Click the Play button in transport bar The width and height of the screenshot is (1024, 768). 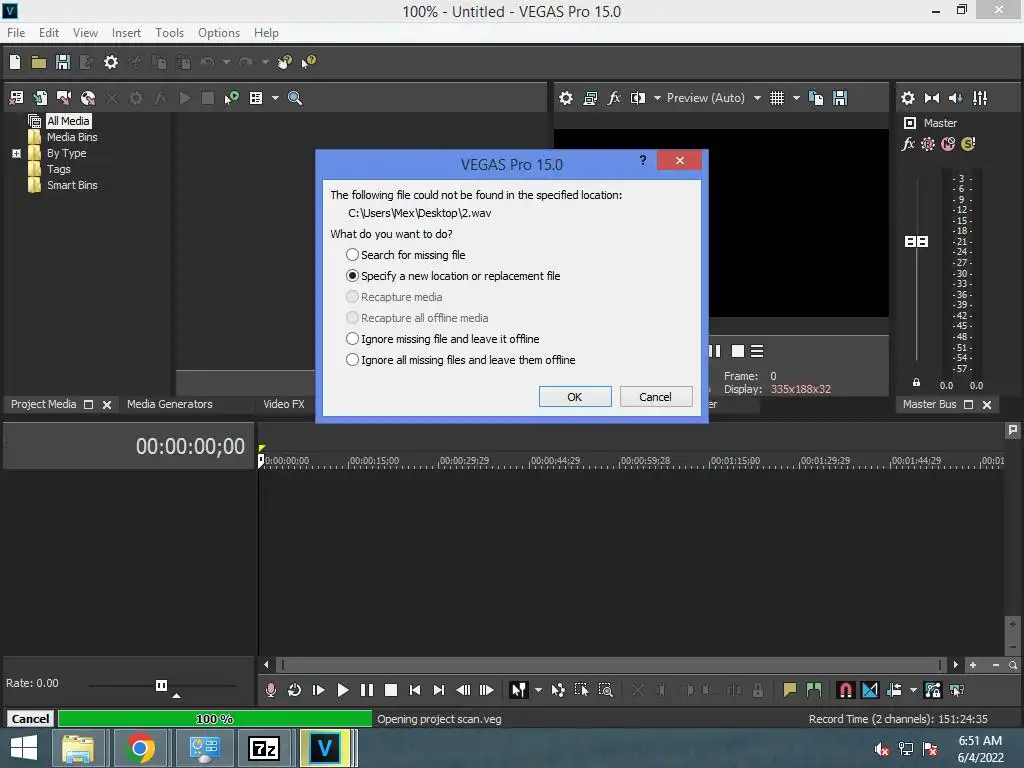(342, 690)
